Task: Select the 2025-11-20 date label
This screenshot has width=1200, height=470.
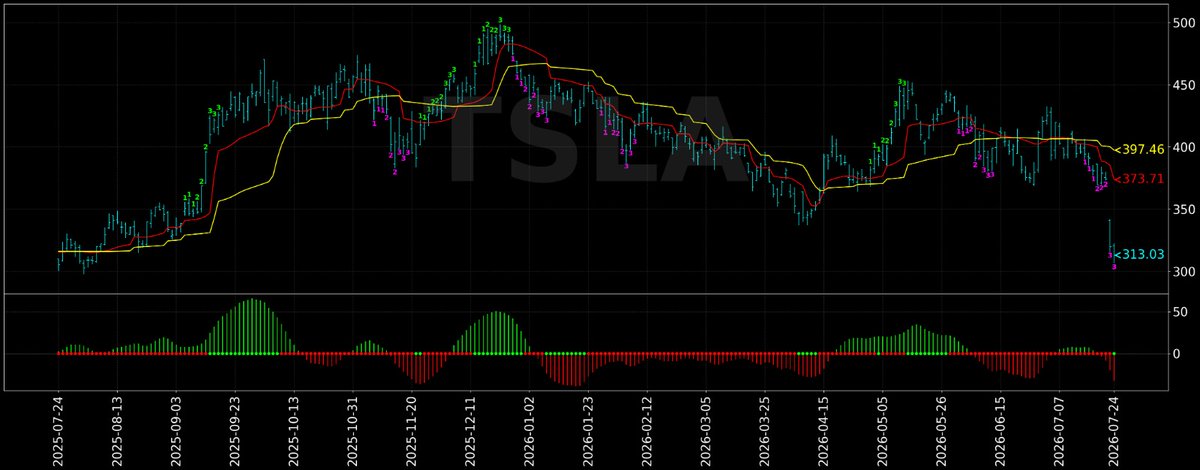Action: coord(411,431)
